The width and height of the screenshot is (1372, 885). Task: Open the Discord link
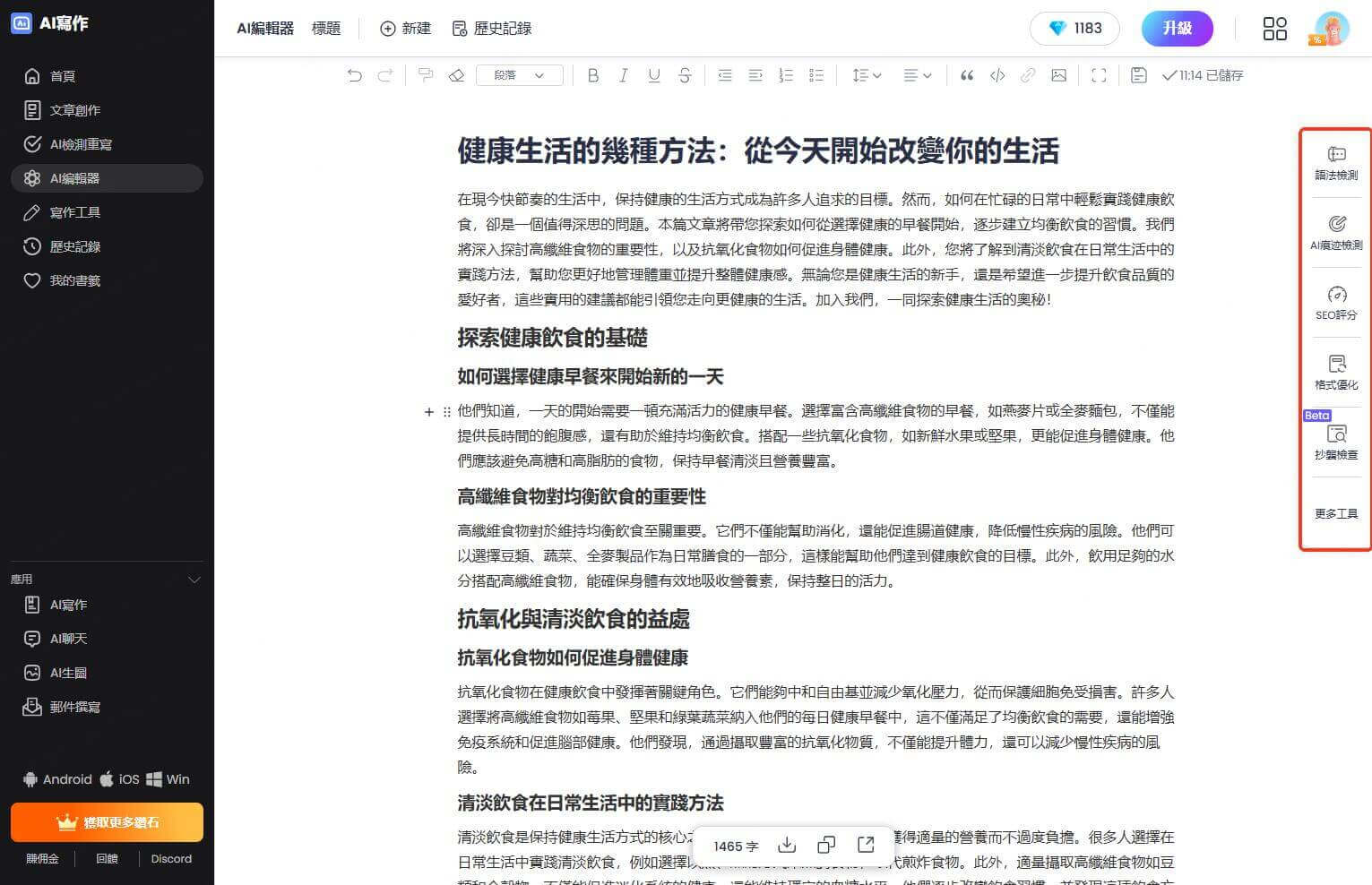coord(171,859)
